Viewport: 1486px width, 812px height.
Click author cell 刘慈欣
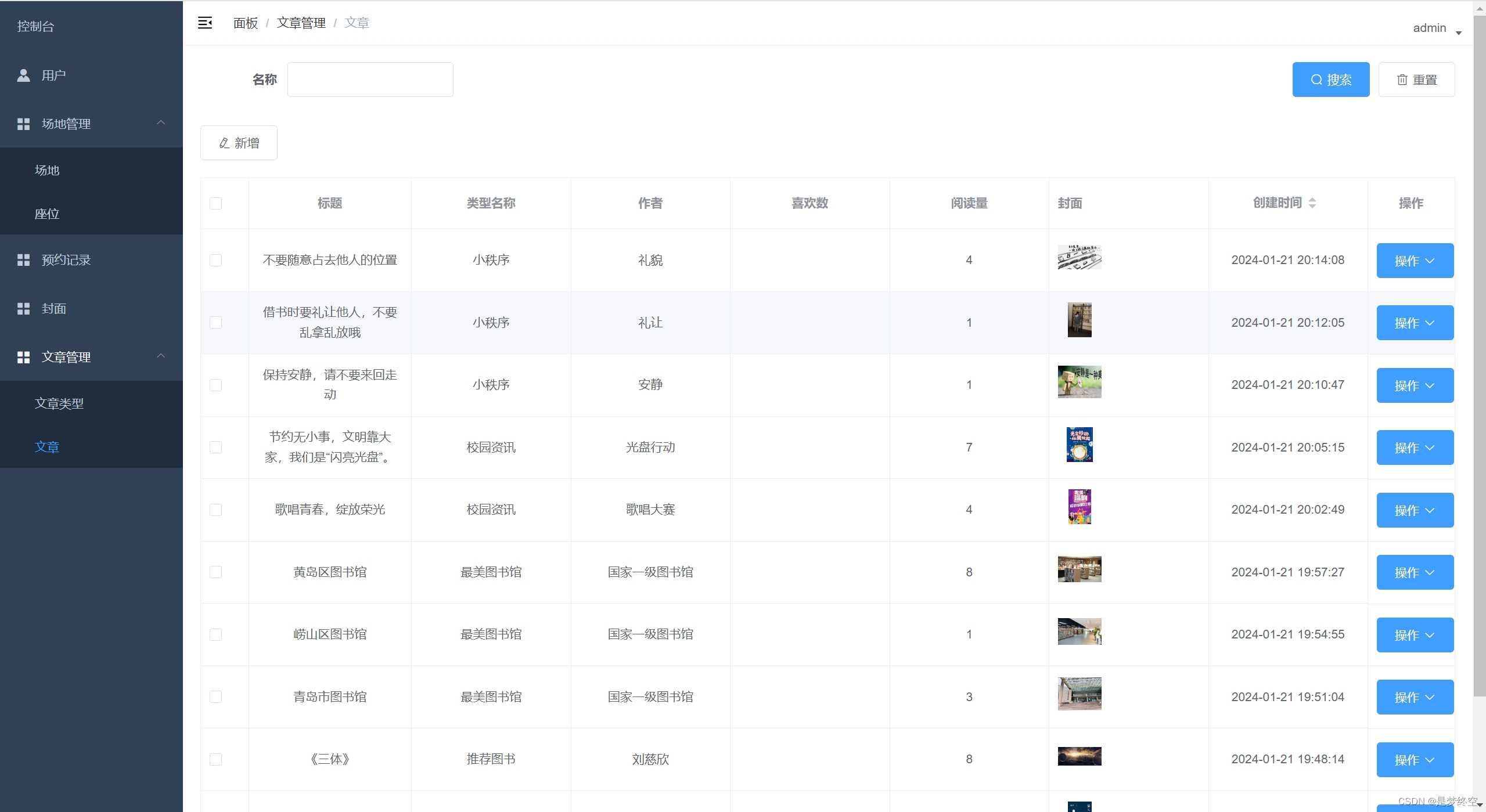coord(650,759)
